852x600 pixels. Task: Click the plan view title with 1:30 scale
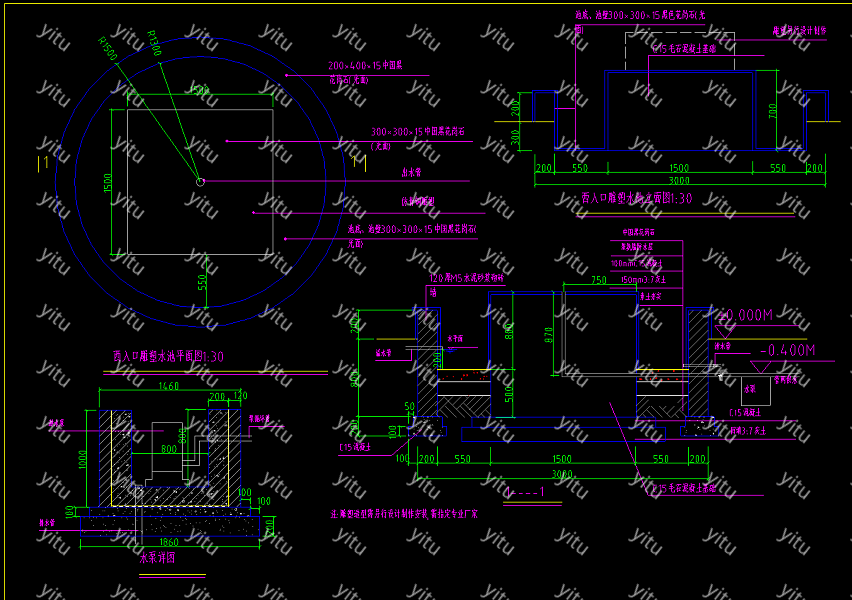[168, 356]
